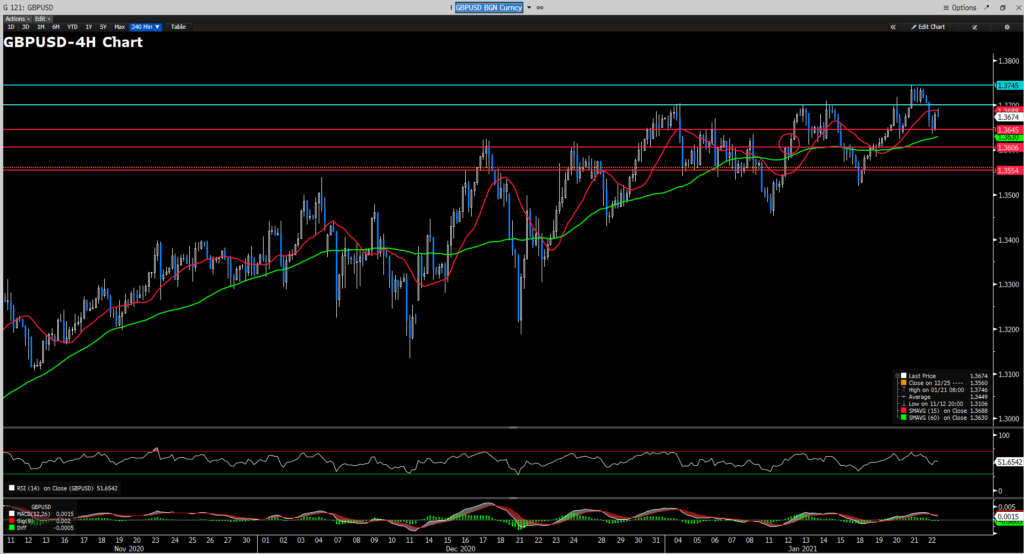The width and height of the screenshot is (1024, 554).
Task: Click the MACD 0.0015 value label
Action: (1009, 516)
